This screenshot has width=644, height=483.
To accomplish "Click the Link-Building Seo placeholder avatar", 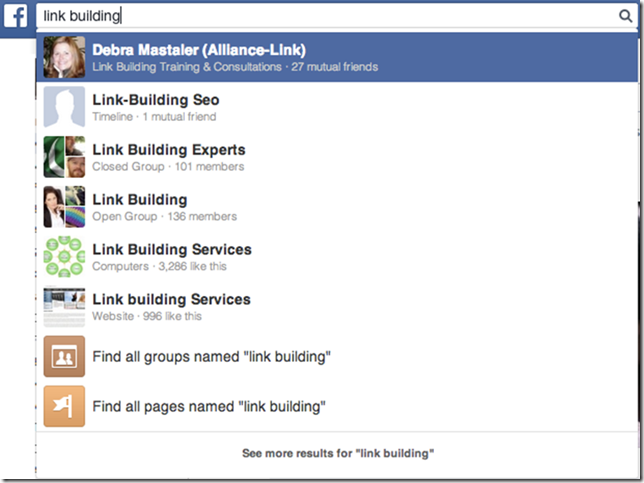I will click(64, 107).
